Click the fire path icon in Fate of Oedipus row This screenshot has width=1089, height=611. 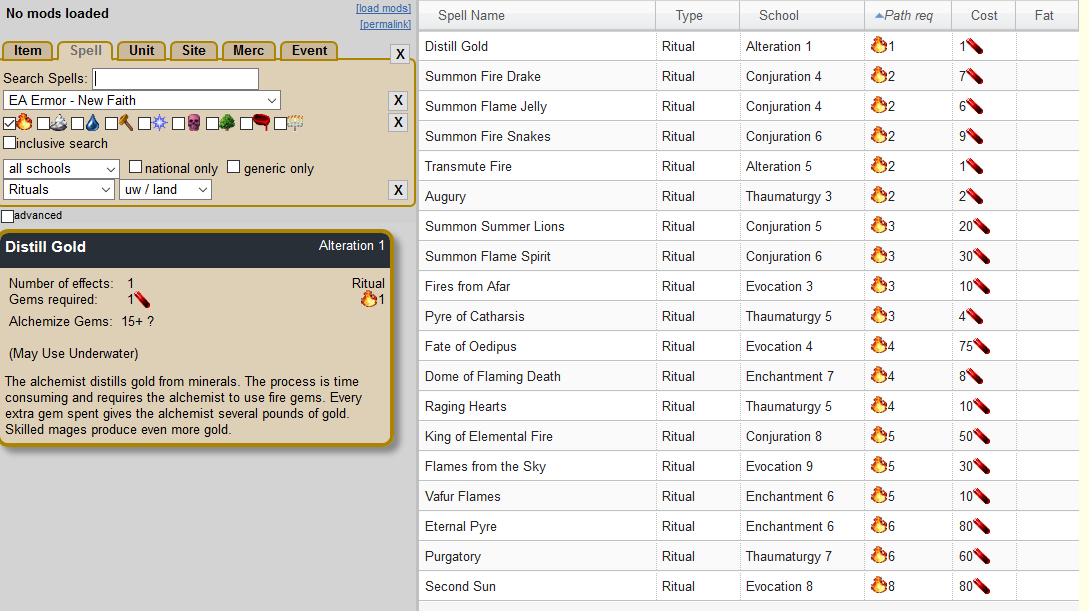(879, 345)
